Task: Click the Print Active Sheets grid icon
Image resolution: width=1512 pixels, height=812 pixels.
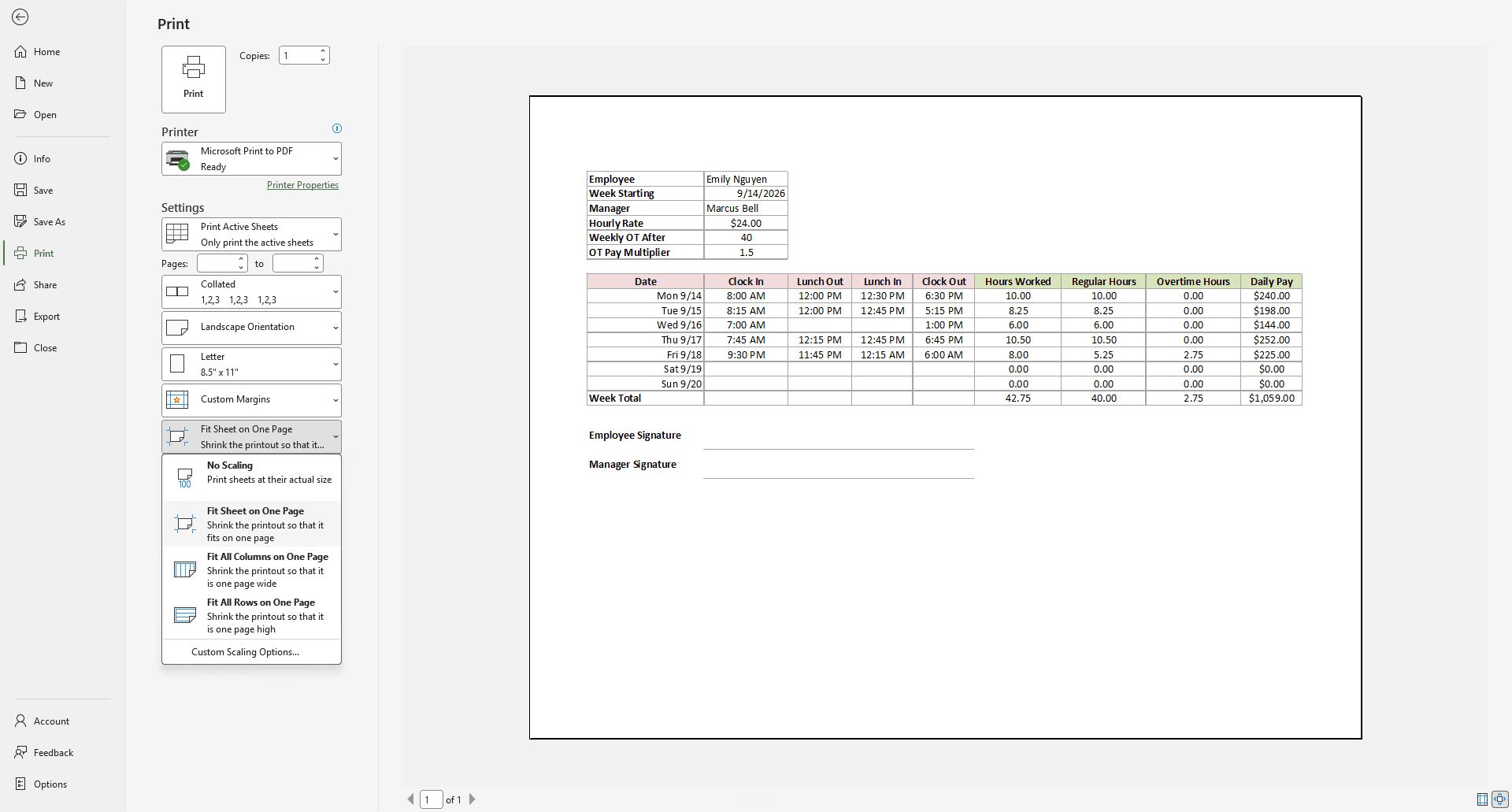Action: [x=177, y=233]
